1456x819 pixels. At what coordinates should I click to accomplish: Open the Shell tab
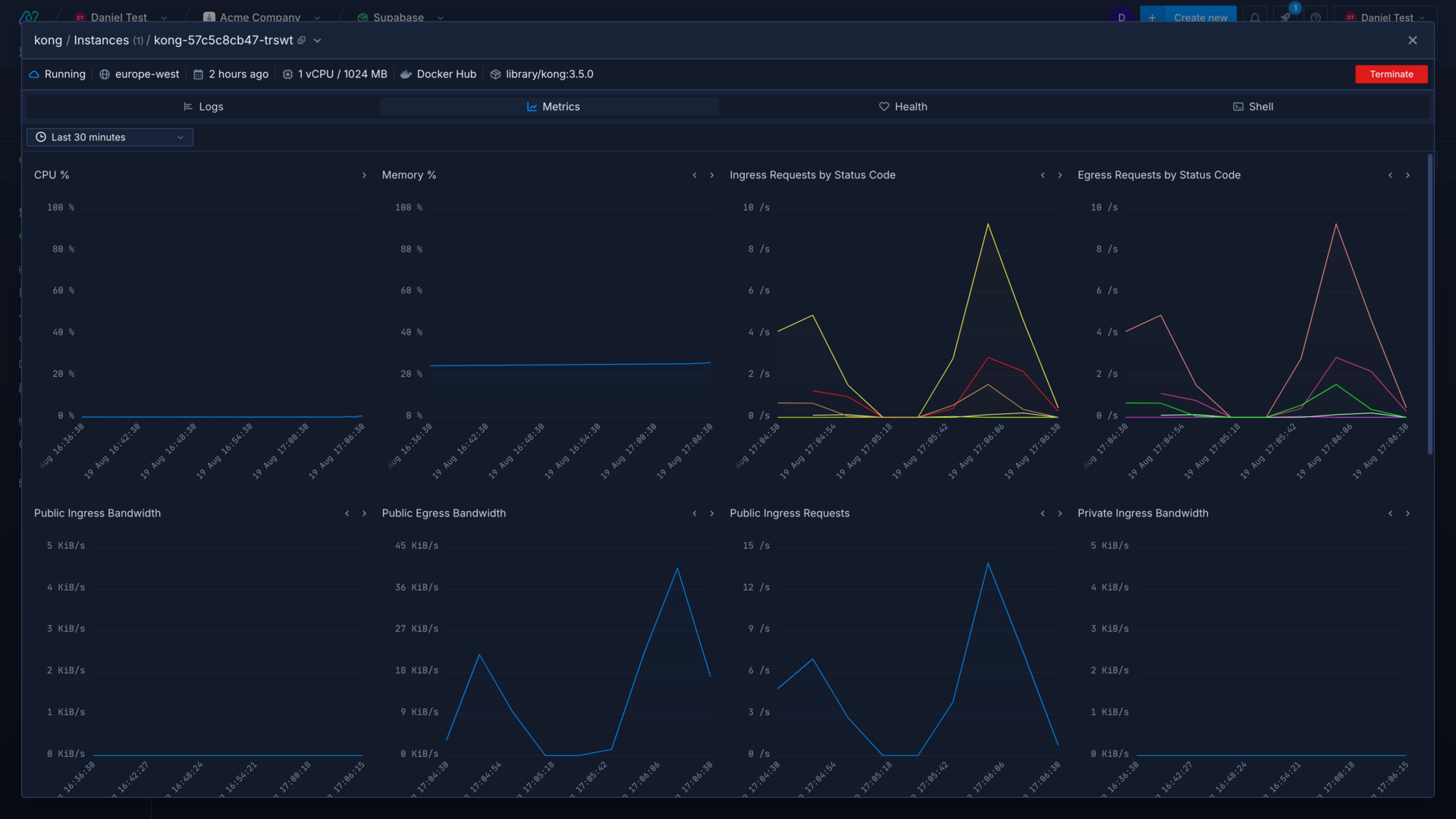1253,107
